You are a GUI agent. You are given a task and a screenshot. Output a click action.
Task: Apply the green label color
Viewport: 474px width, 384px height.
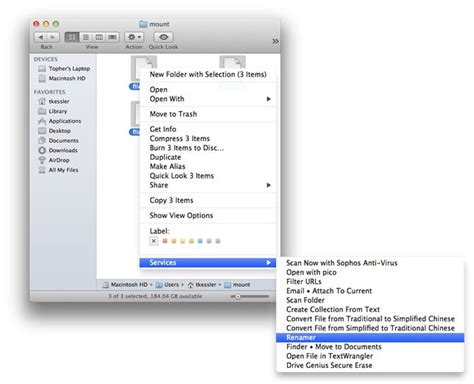[x=191, y=241]
